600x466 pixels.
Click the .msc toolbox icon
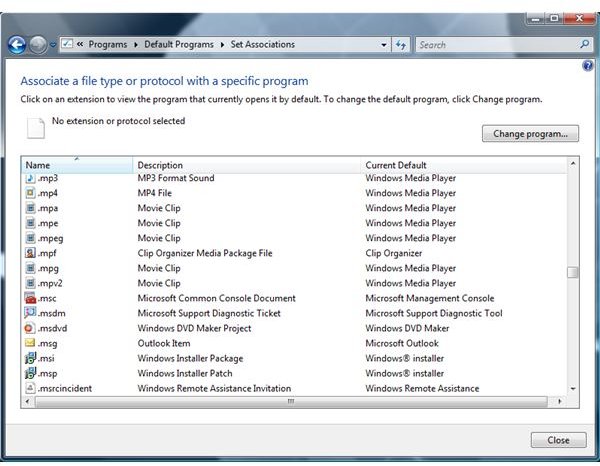coord(30,298)
